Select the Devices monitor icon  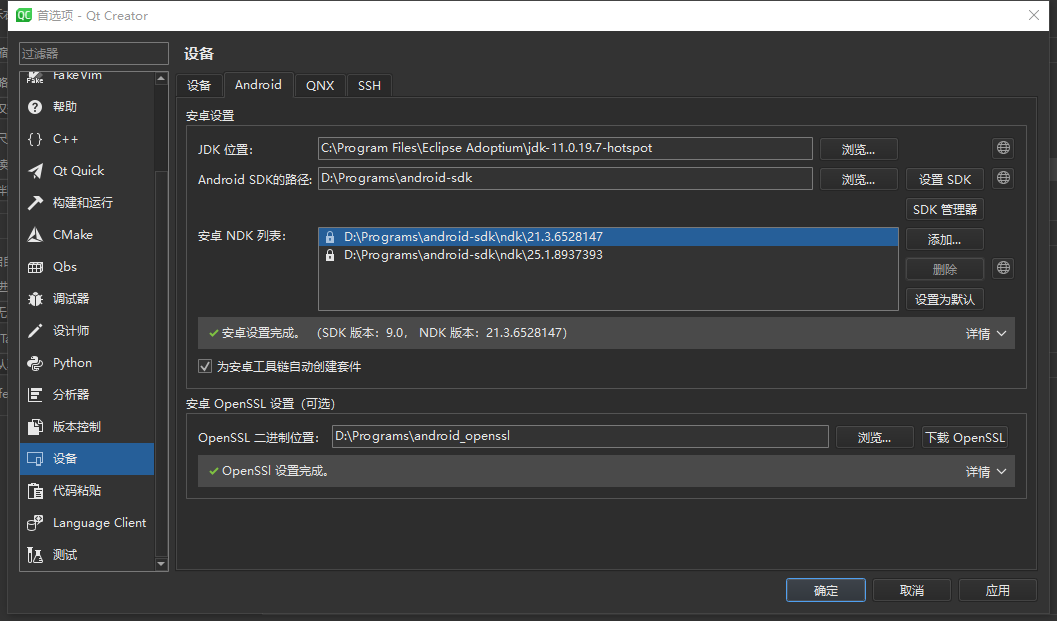pyautogui.click(x=35, y=459)
